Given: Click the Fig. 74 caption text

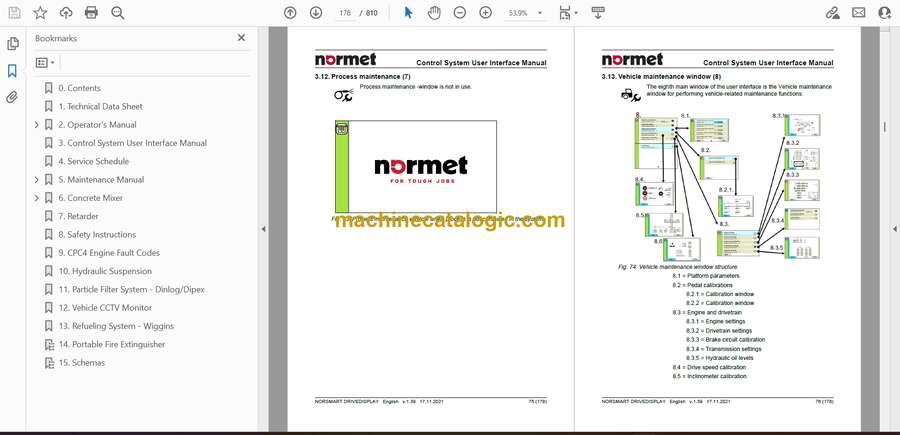Looking at the screenshot, I should pos(678,267).
